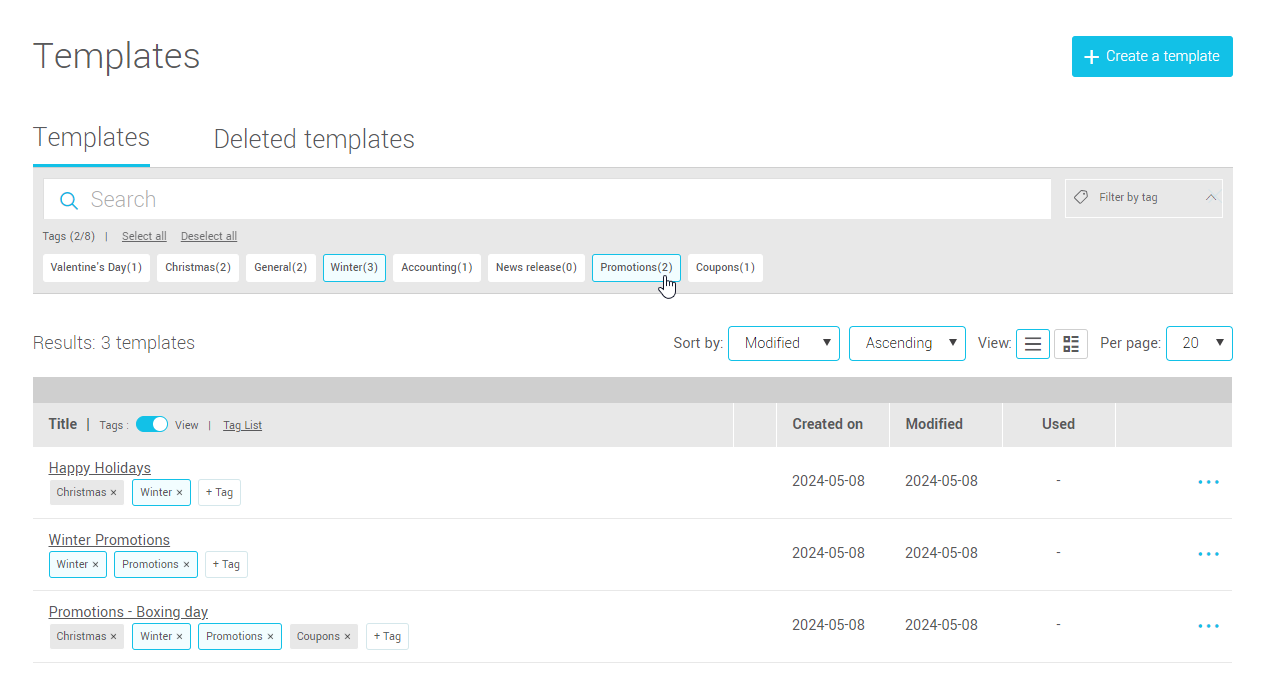The width and height of the screenshot is (1273, 699).
Task: Open the Tag List link
Action: (x=242, y=426)
